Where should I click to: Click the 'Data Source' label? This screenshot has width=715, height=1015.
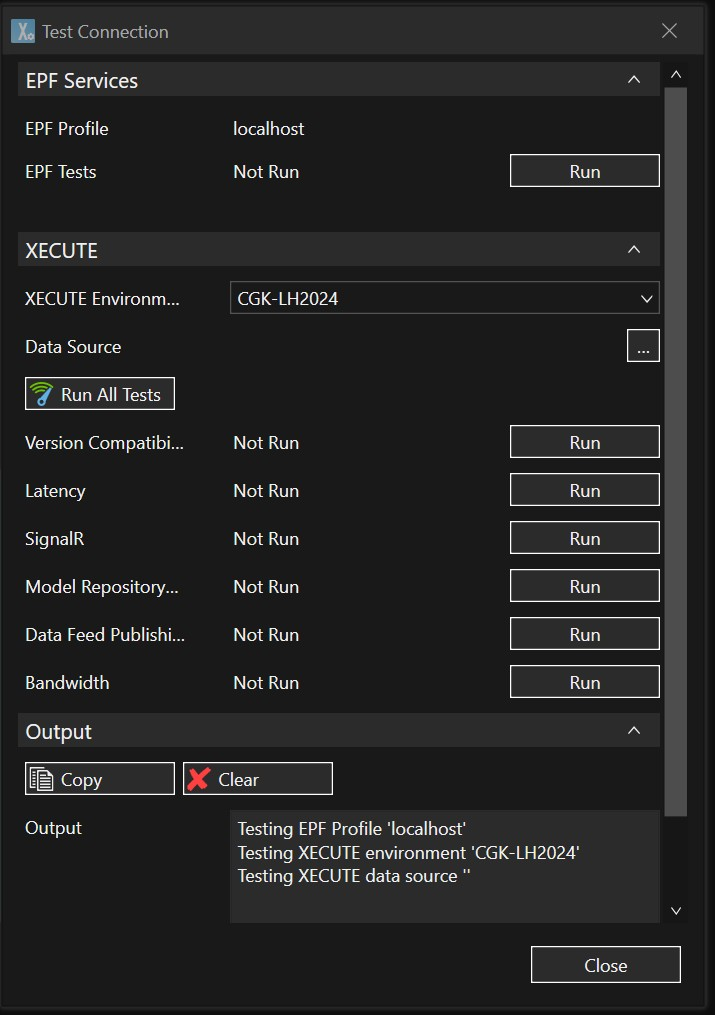click(73, 346)
